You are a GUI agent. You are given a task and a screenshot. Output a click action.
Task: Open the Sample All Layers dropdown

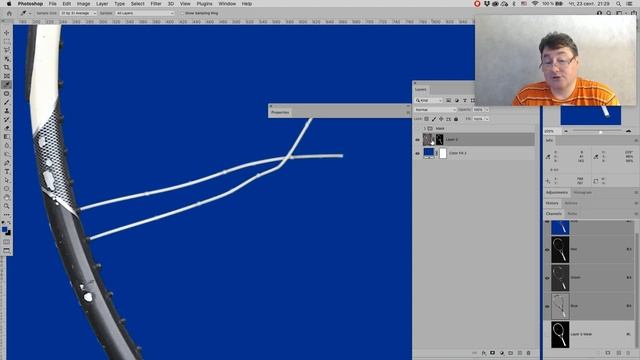point(144,13)
